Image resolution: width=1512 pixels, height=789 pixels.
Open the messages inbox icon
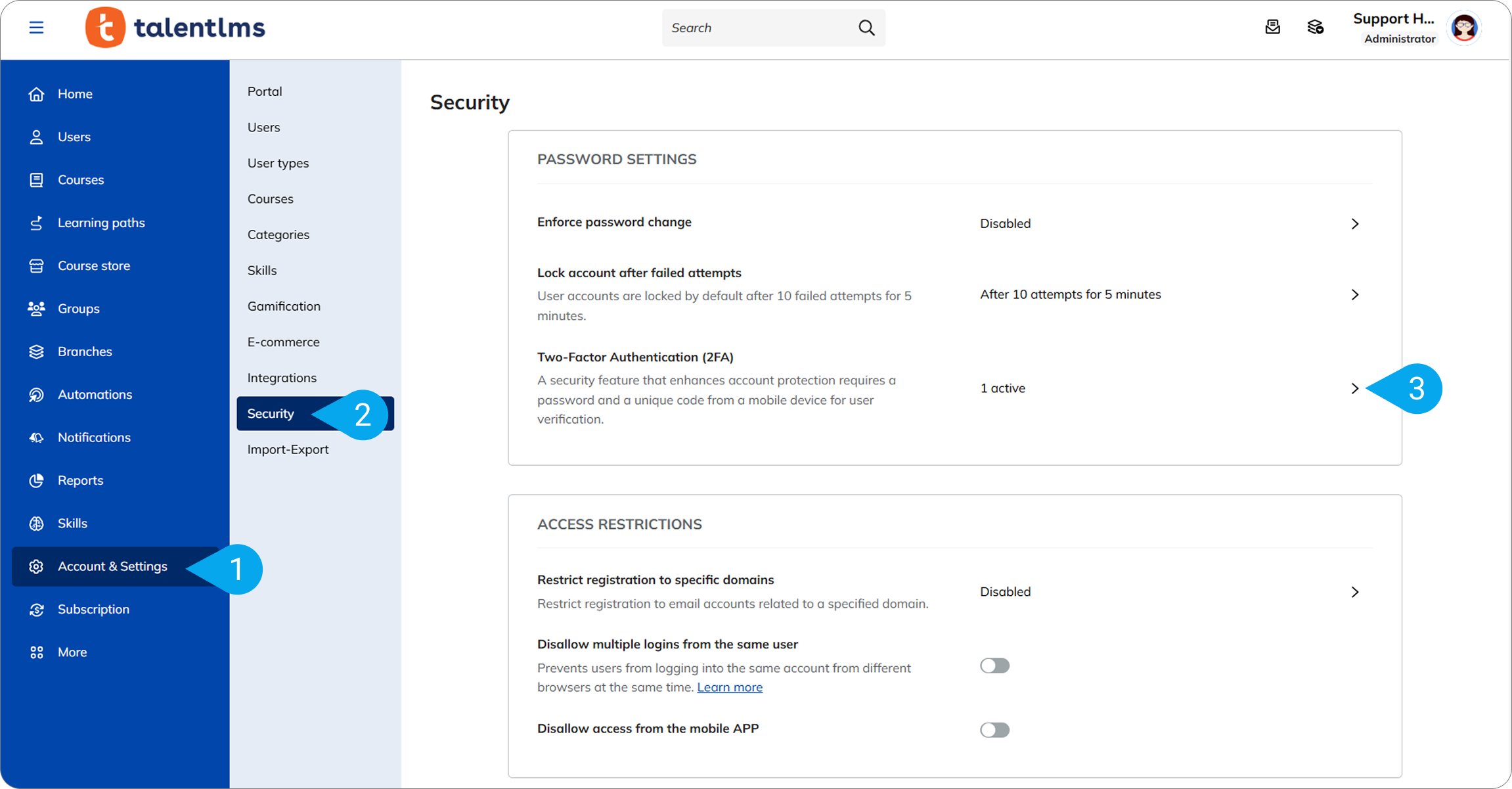[x=1272, y=27]
